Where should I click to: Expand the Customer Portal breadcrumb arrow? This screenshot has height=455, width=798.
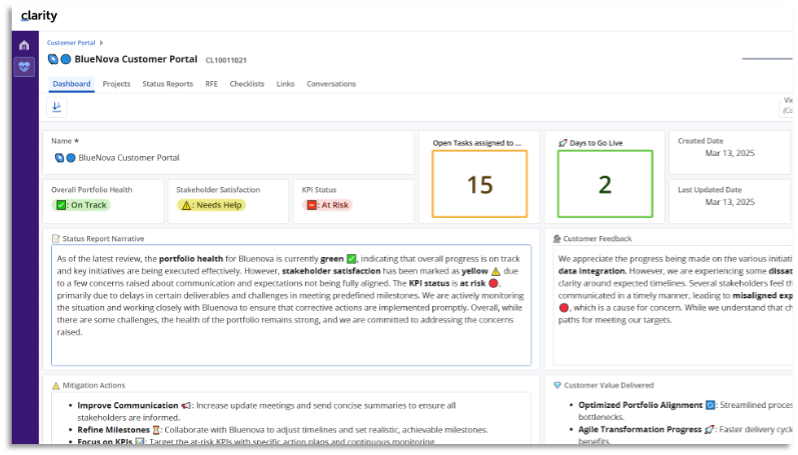point(101,43)
